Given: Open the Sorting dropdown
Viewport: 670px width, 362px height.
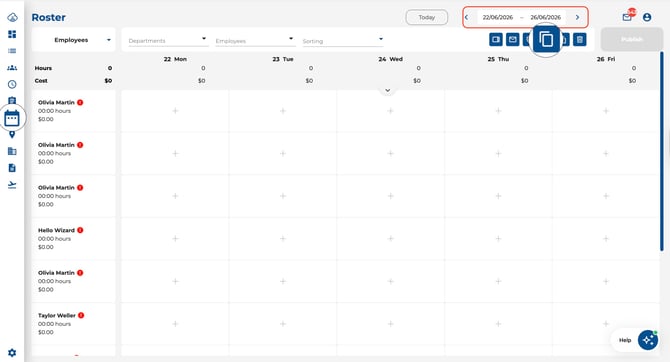Looking at the screenshot, I should [343, 41].
